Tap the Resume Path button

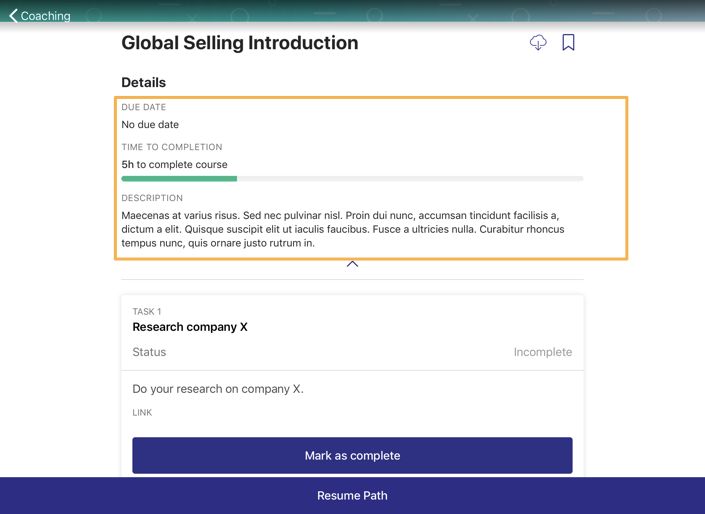352,496
